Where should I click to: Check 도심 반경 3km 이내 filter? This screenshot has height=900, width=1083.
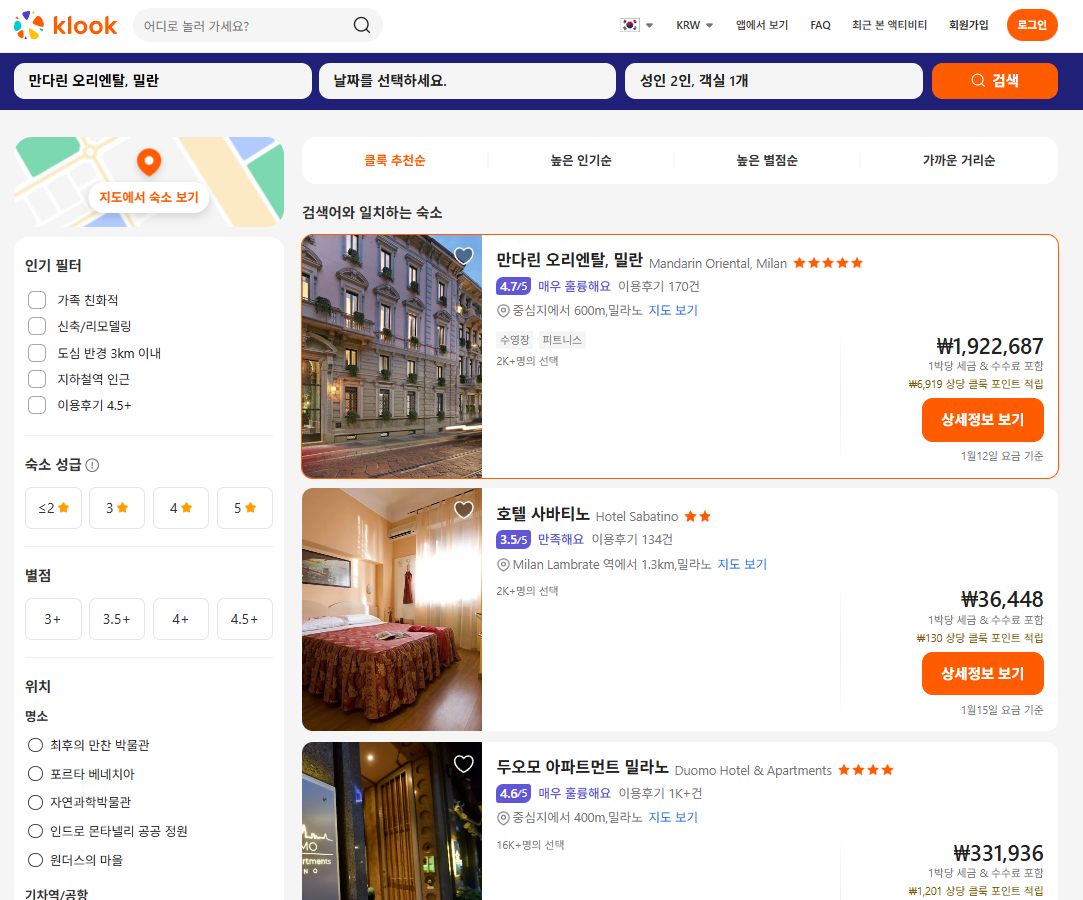37,353
